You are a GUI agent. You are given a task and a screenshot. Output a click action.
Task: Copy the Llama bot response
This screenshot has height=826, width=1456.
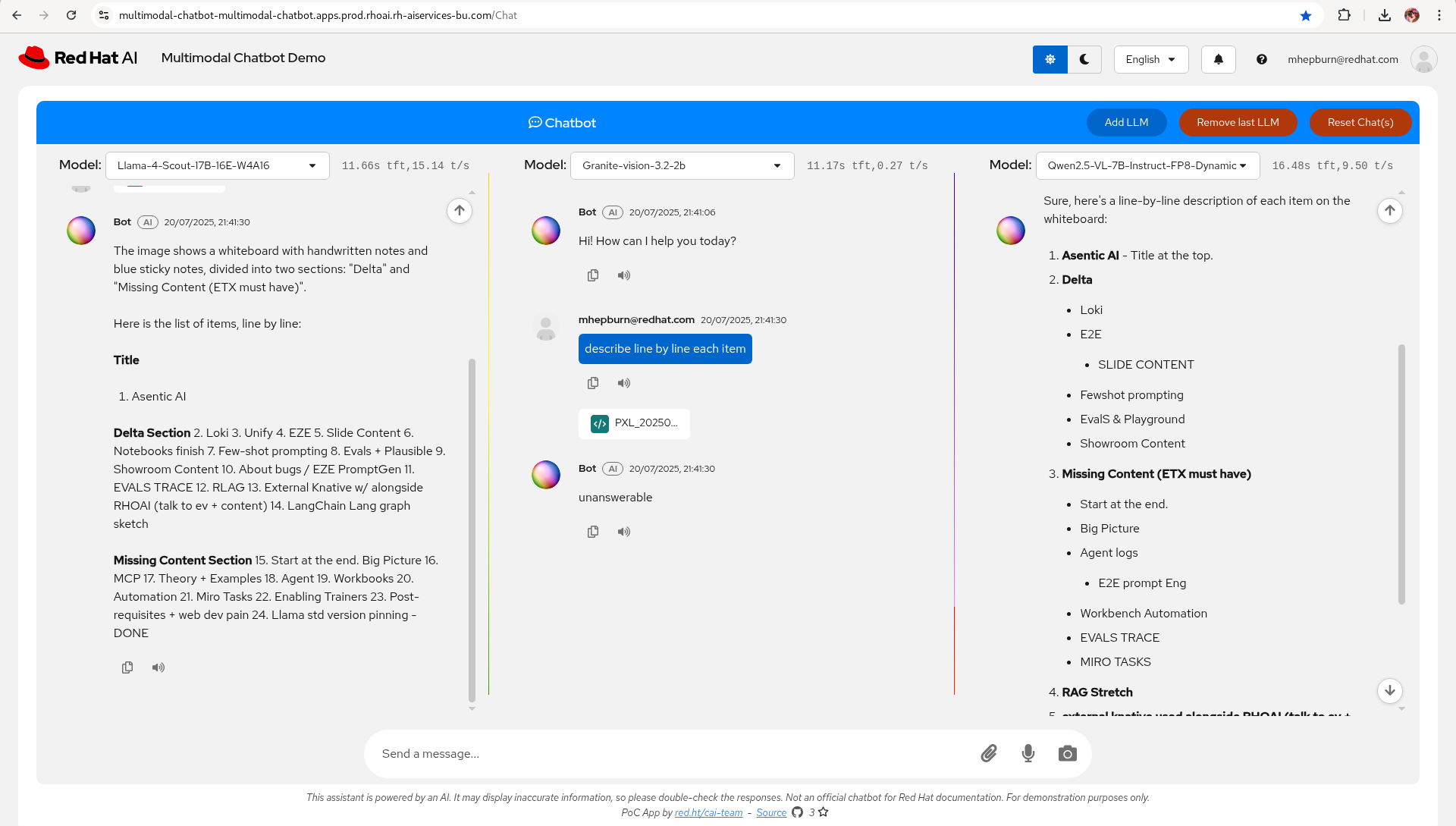127,667
